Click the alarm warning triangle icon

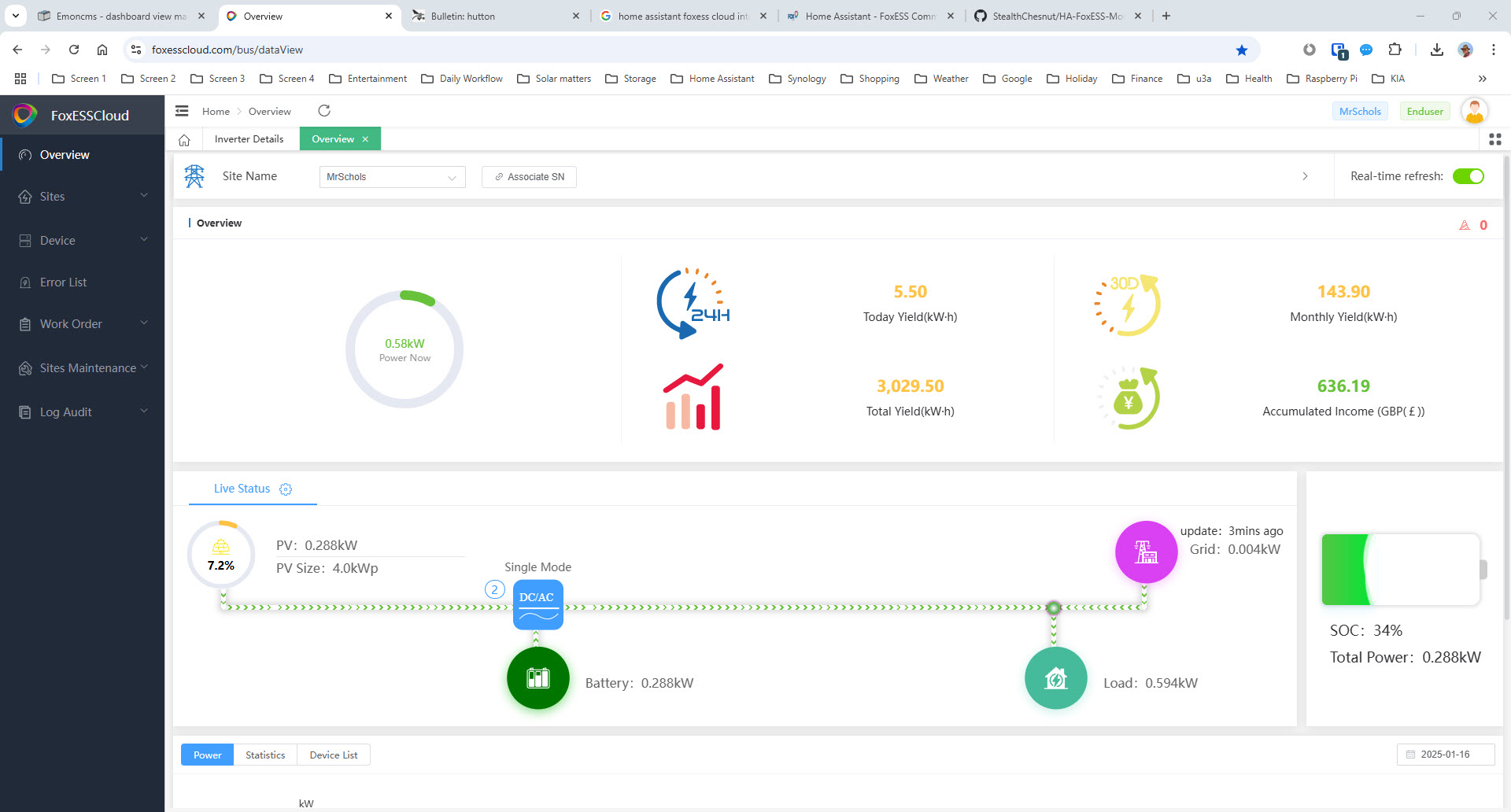click(x=1464, y=225)
